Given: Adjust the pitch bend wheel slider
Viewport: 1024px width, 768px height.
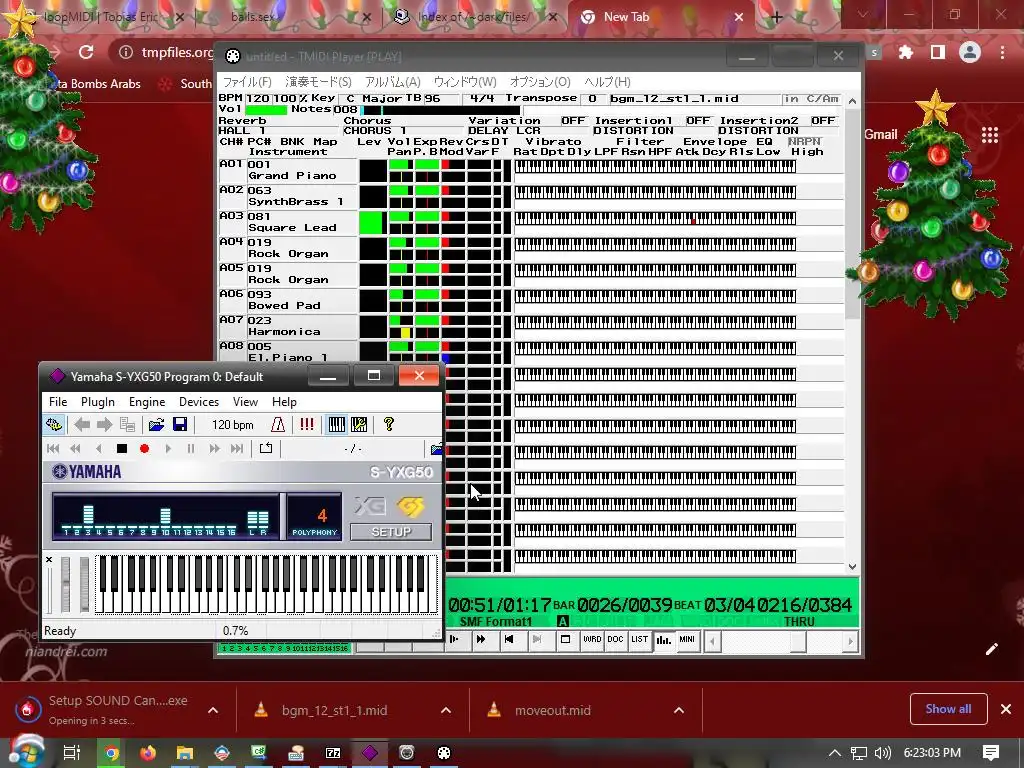Looking at the screenshot, I should (x=65, y=584).
